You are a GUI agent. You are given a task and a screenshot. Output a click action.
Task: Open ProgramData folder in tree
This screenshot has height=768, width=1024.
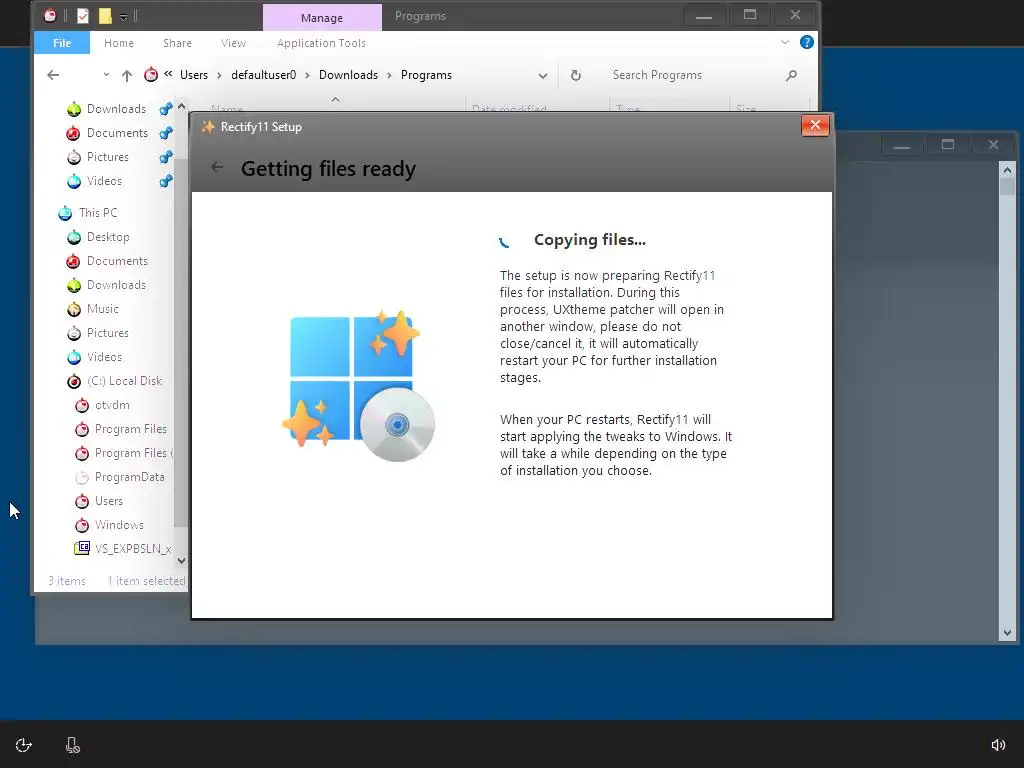[x=129, y=477]
